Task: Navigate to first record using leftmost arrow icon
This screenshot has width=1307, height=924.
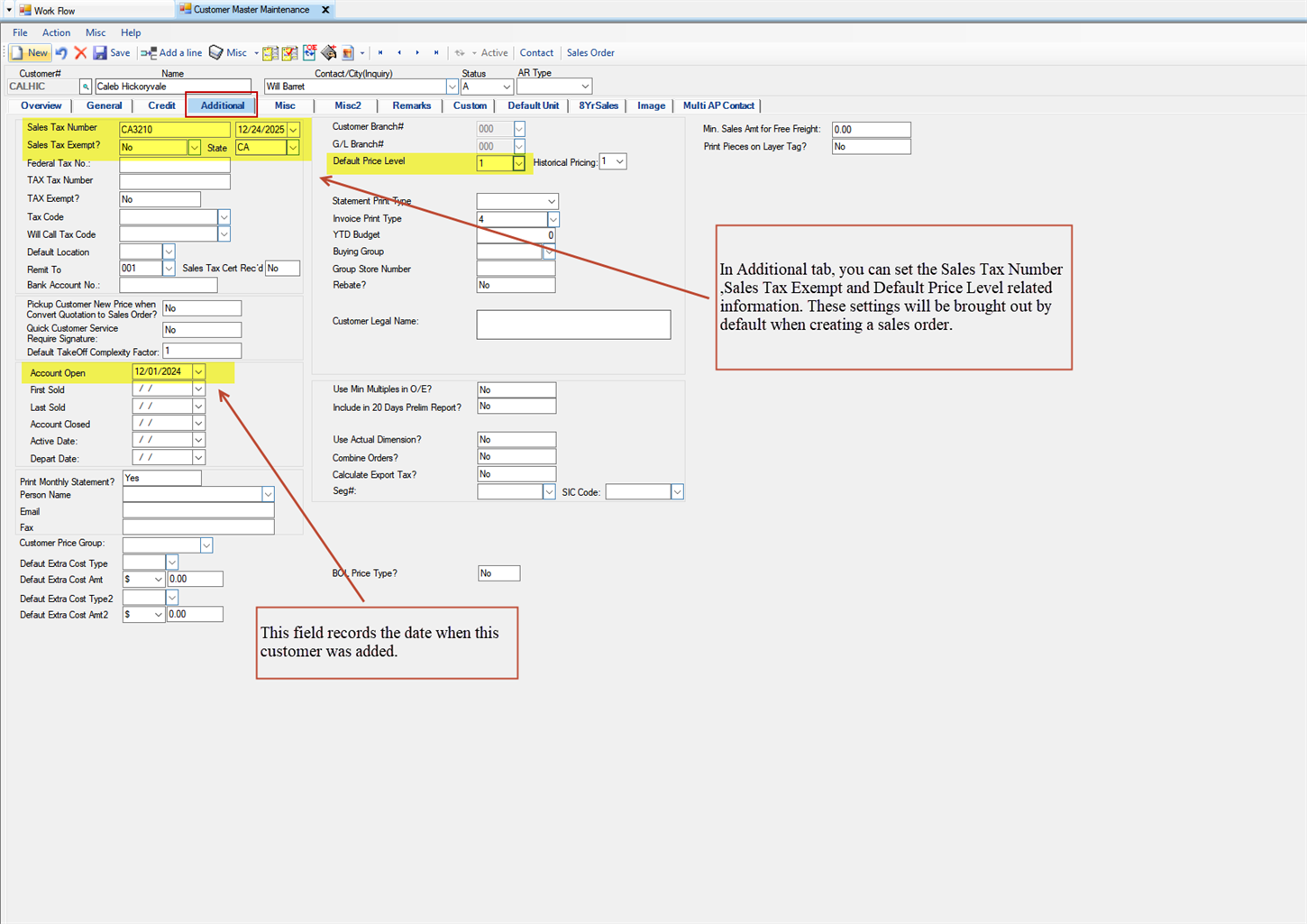Action: click(x=379, y=52)
